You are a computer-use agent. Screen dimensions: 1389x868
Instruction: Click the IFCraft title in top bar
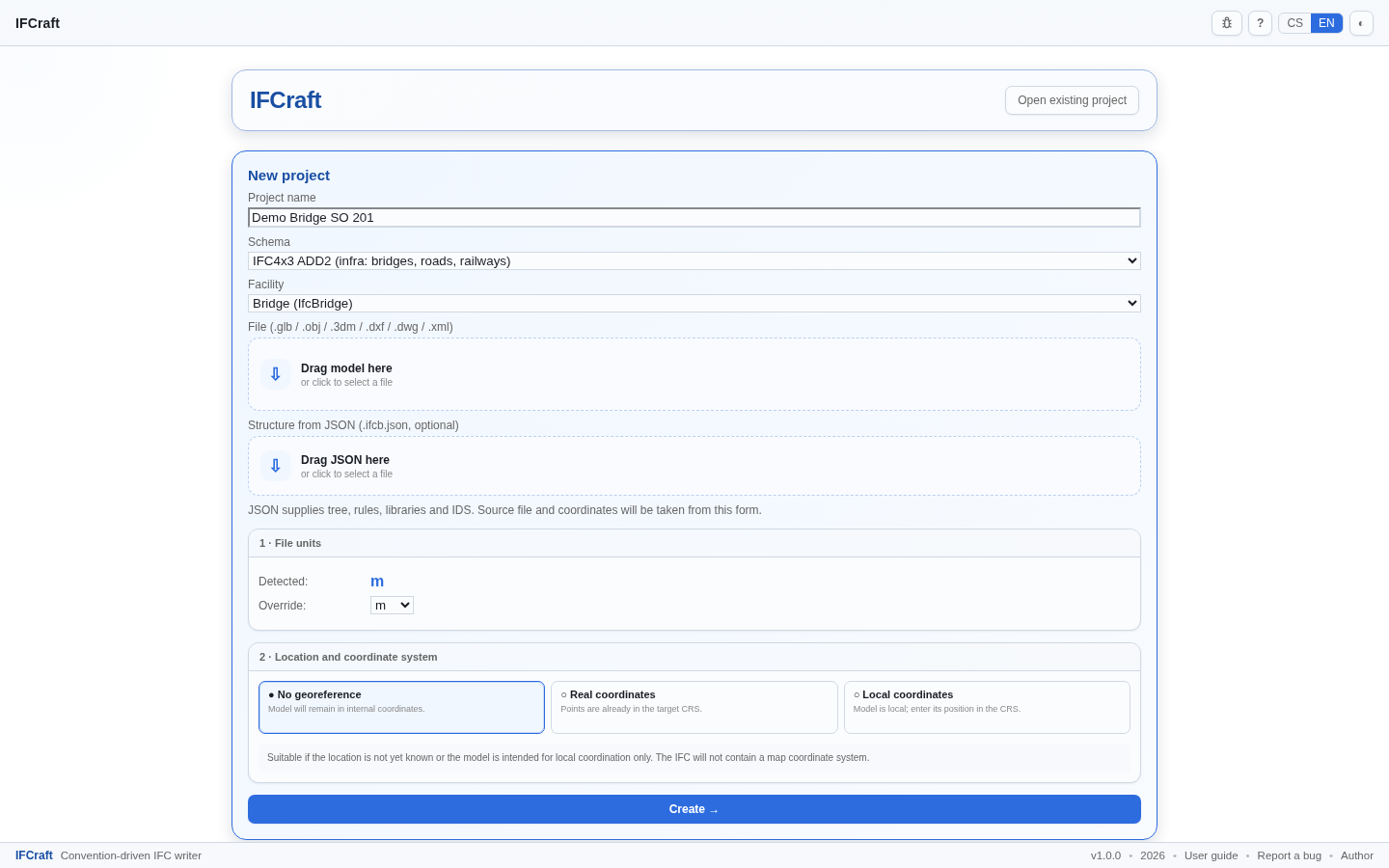pyautogui.click(x=38, y=23)
